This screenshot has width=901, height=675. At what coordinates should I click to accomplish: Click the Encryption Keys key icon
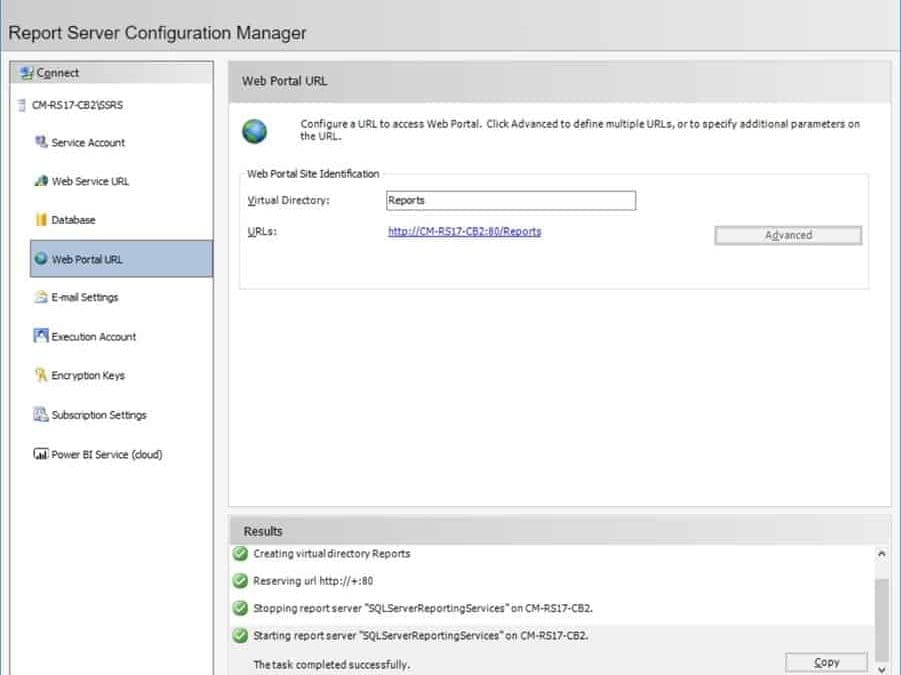click(41, 375)
